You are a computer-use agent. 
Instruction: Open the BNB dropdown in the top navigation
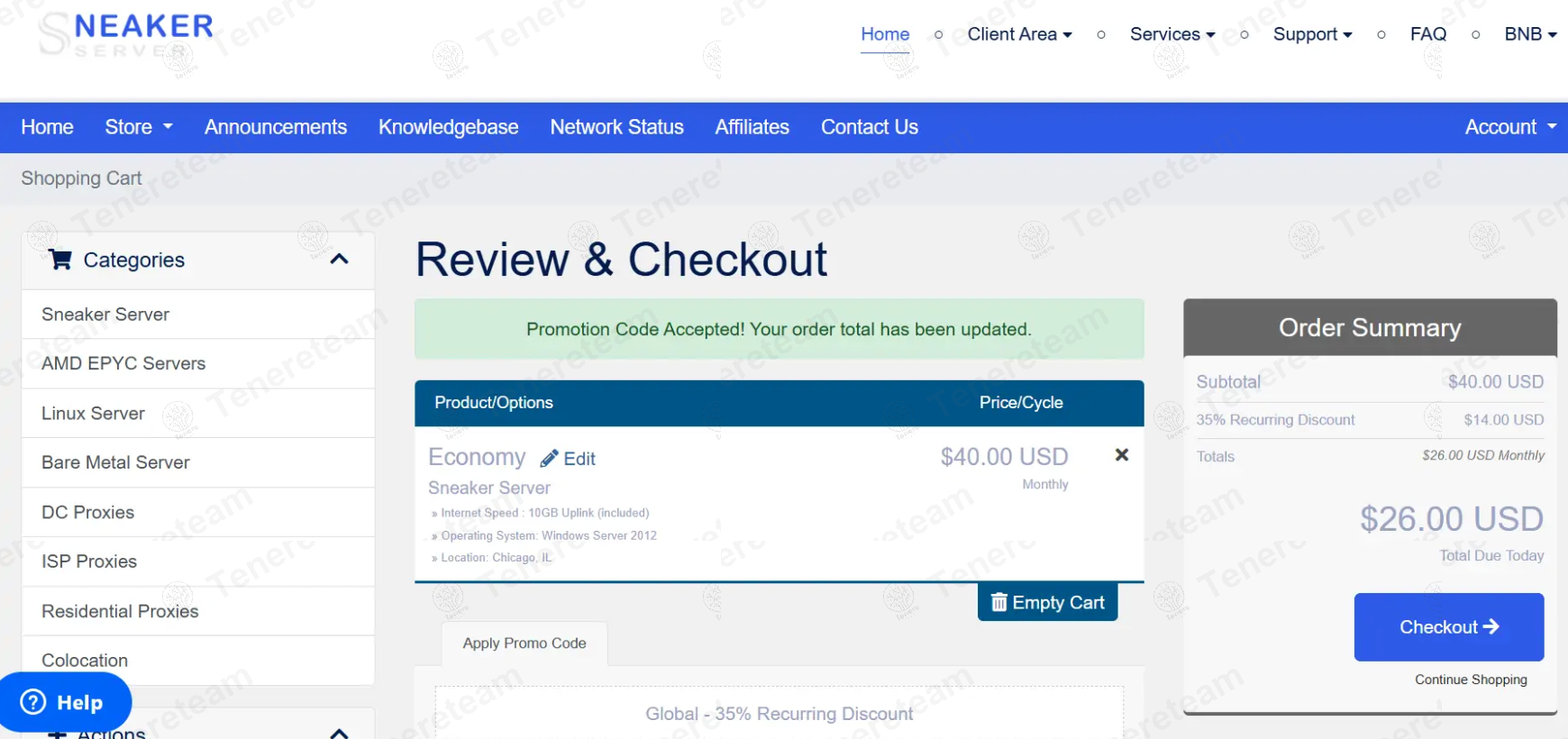(1530, 34)
